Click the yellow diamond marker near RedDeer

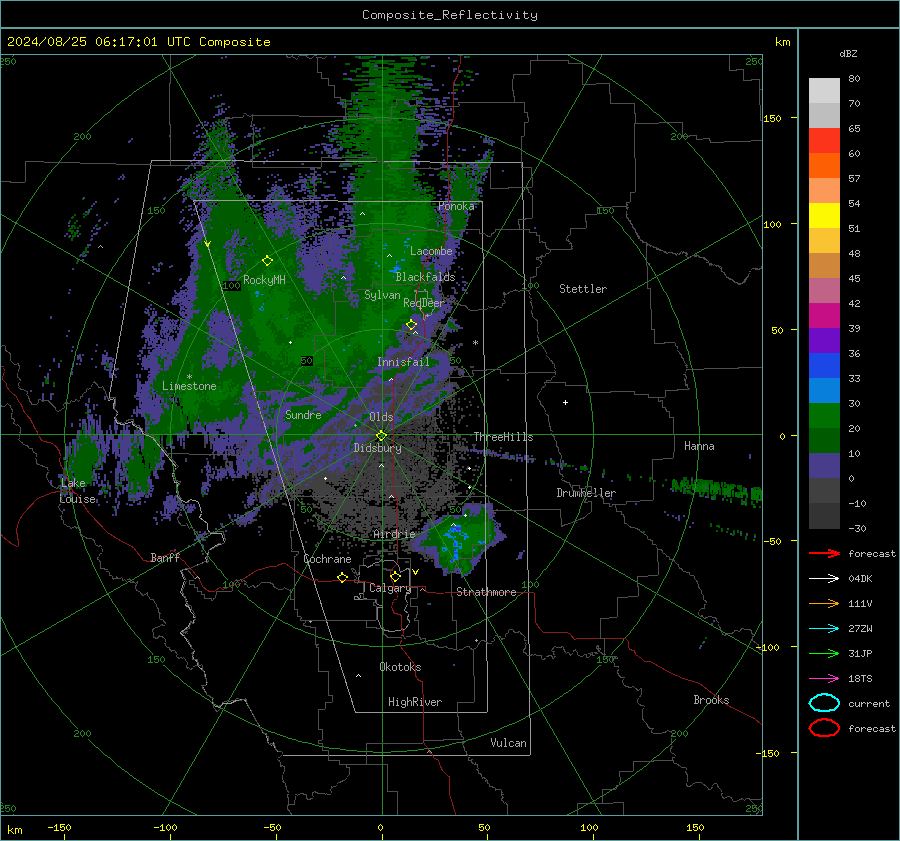[x=411, y=325]
